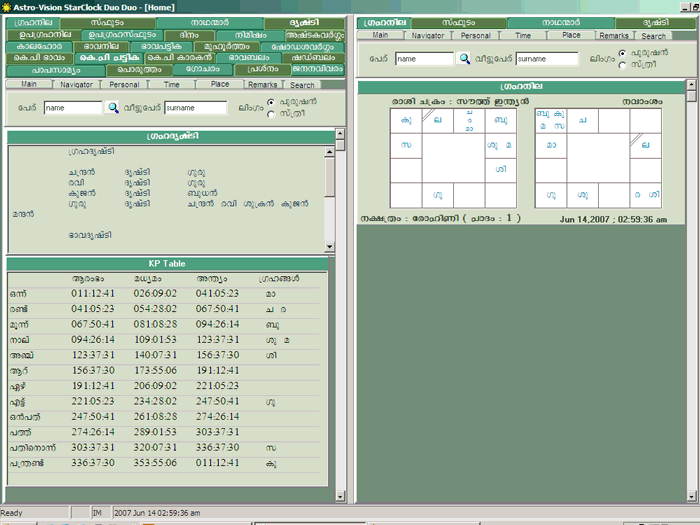Click the Astro-Vision sun icon in title bar
Image resolution: width=700 pixels, height=525 pixels.
click(6, 7)
